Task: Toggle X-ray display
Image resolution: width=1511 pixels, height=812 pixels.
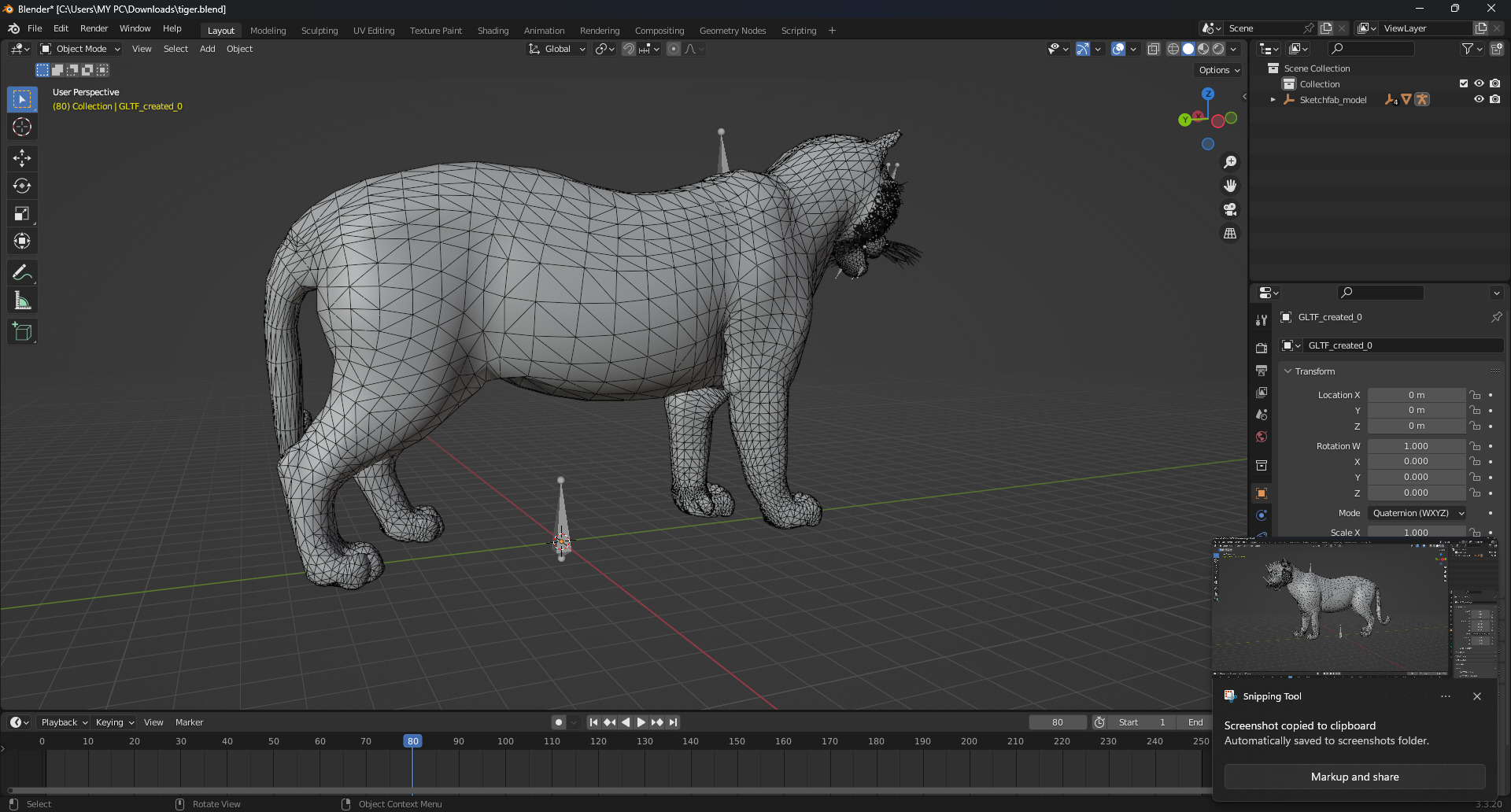Action: pos(1154,49)
